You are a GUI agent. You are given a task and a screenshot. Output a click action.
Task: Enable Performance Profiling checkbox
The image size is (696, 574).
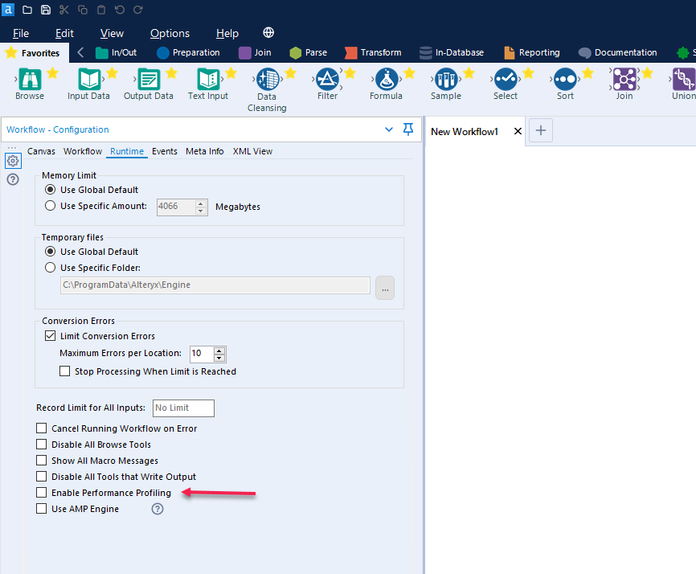[x=41, y=492]
